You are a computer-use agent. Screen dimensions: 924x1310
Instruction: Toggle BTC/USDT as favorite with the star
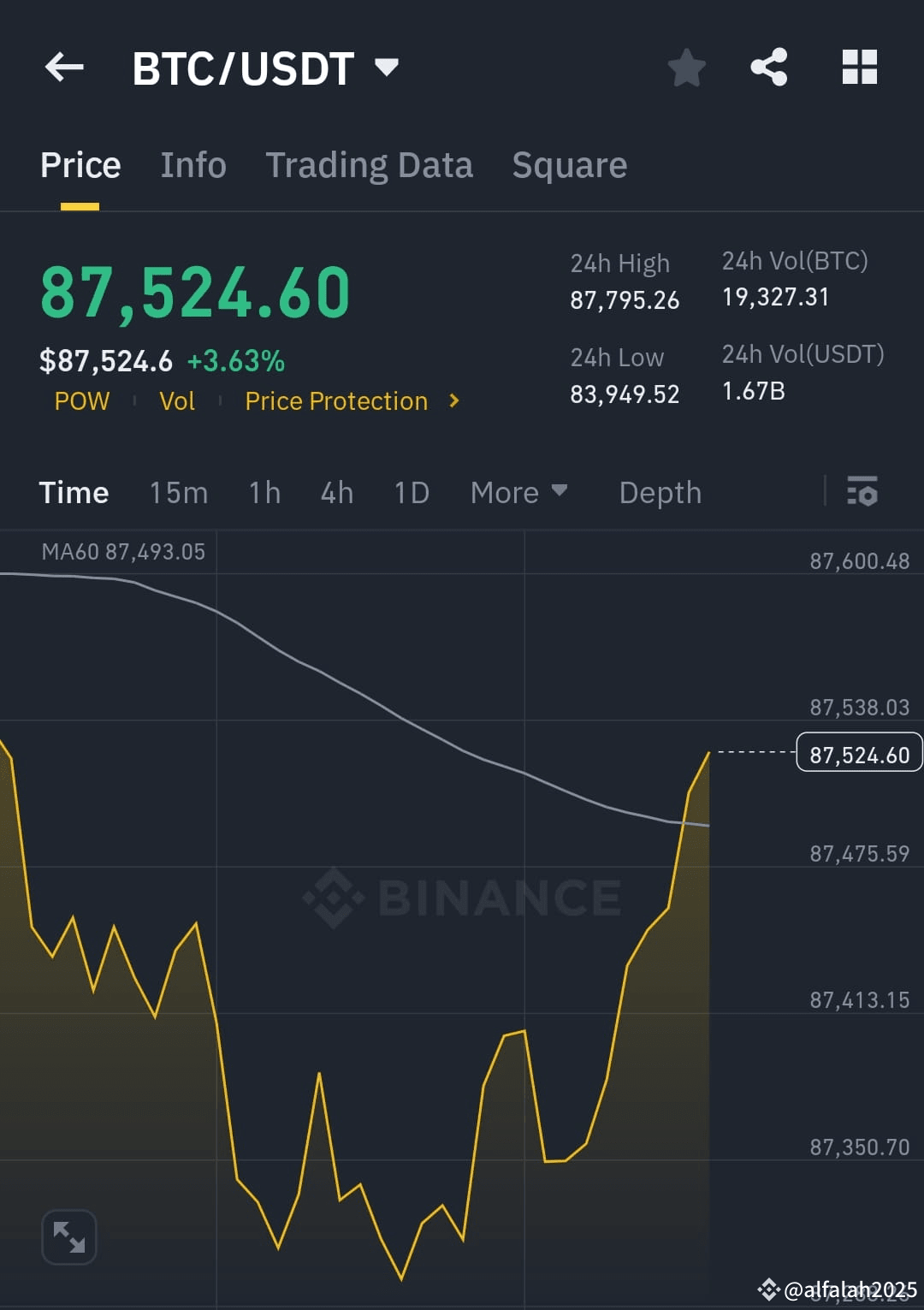686,68
